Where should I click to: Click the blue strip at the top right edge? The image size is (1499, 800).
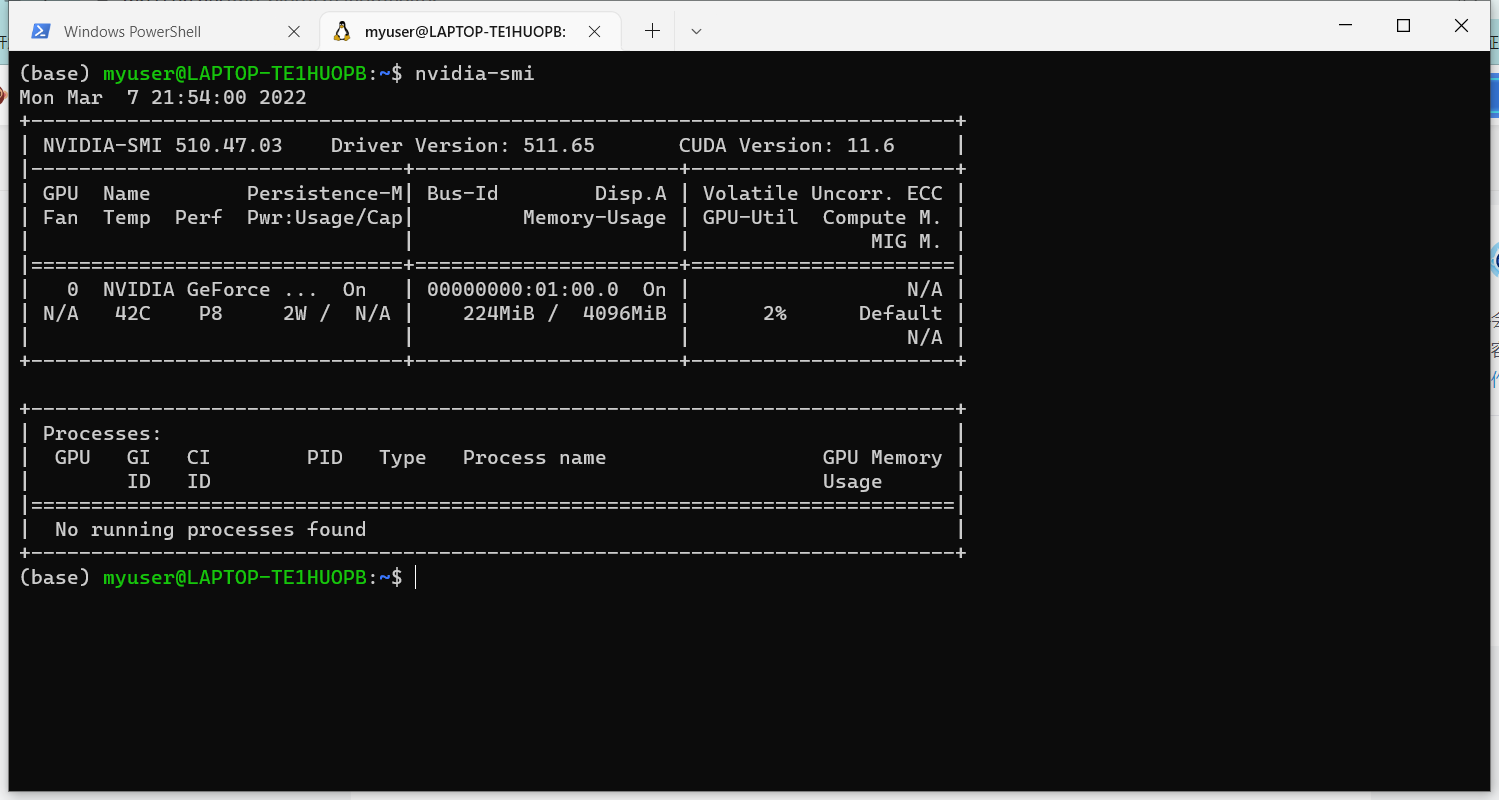(1494, 95)
